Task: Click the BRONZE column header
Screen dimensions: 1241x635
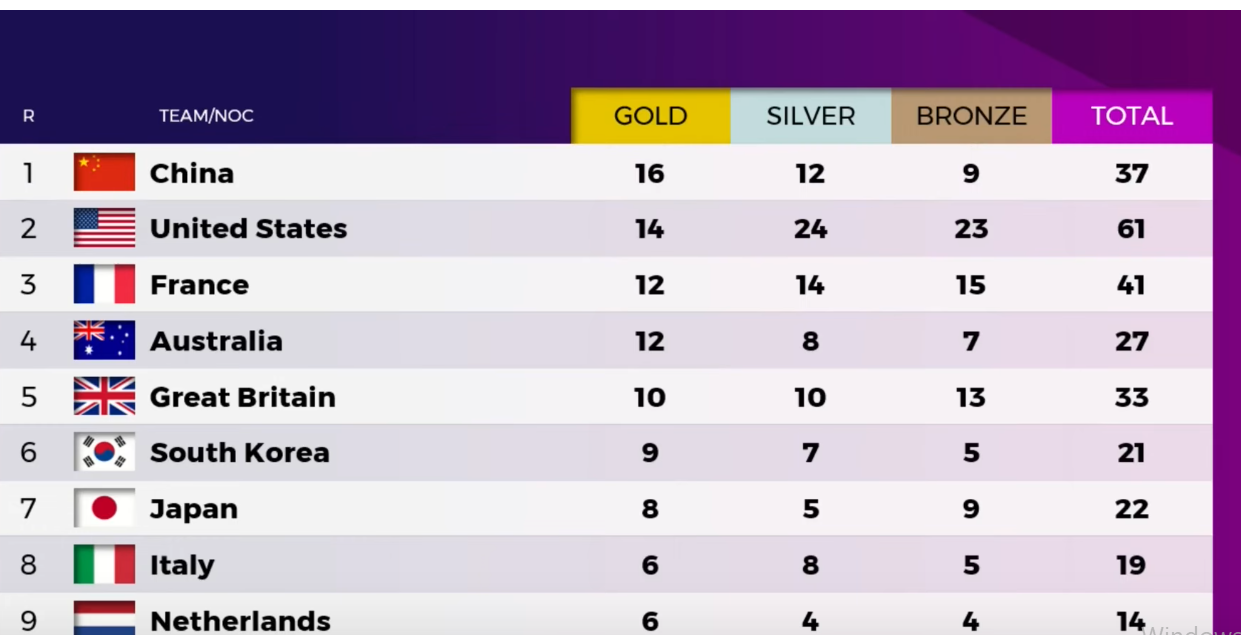Action: [x=971, y=116]
